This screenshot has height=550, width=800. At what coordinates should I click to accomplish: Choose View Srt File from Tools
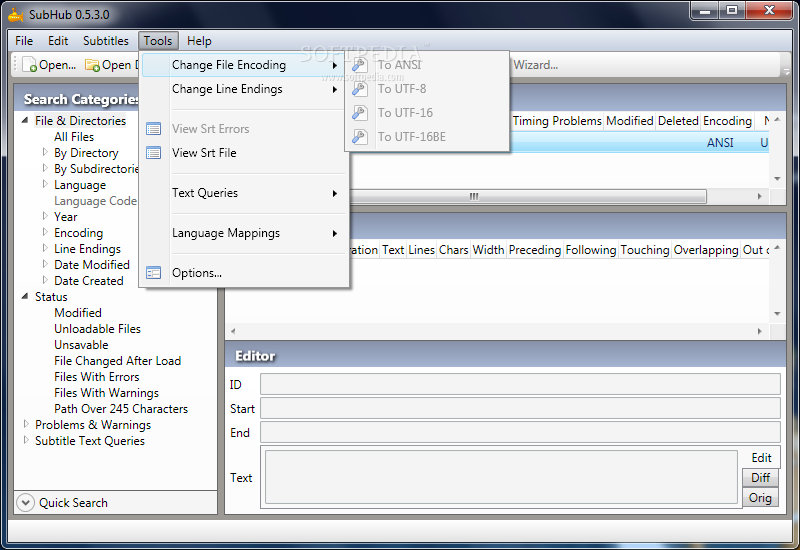tap(244, 153)
